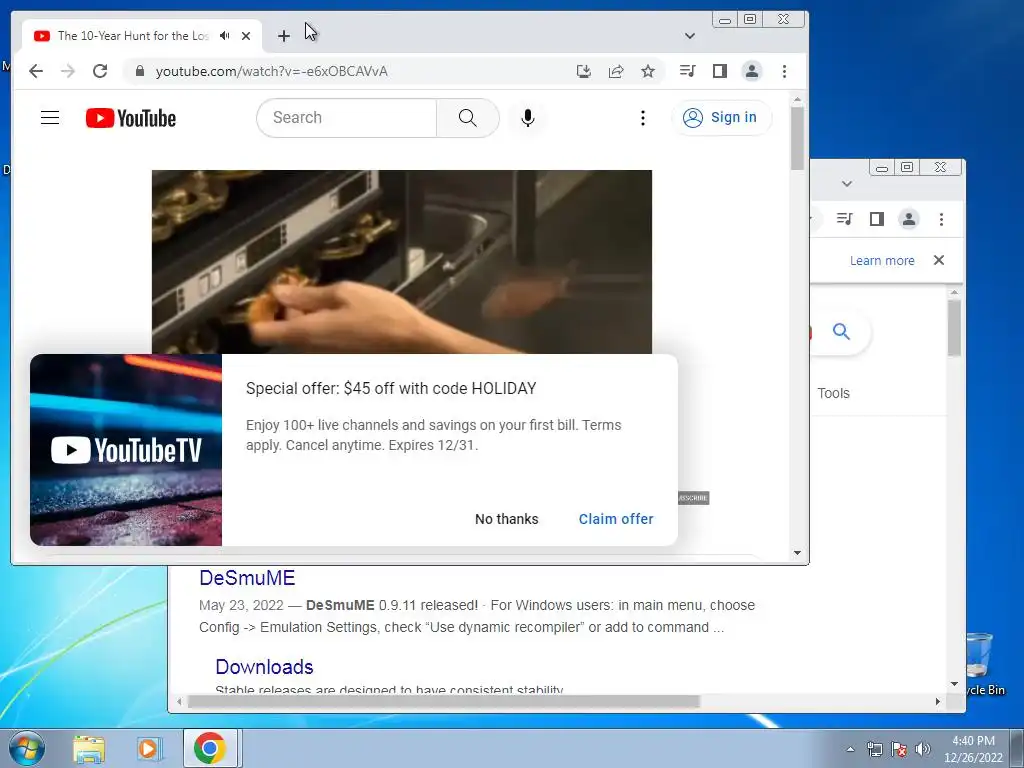The height and width of the screenshot is (768, 1024).
Task: Open File Explorer from taskbar
Action: [x=89, y=748]
